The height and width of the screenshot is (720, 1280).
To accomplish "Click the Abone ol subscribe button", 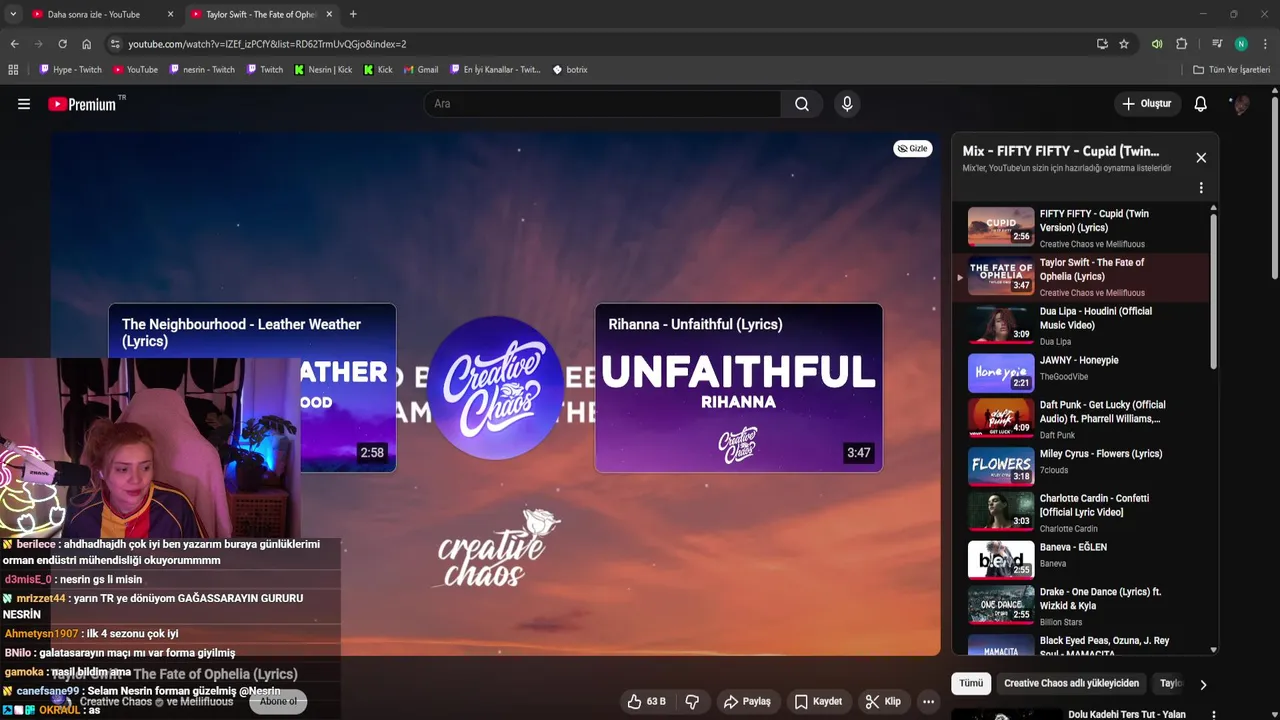I will click(x=278, y=702).
